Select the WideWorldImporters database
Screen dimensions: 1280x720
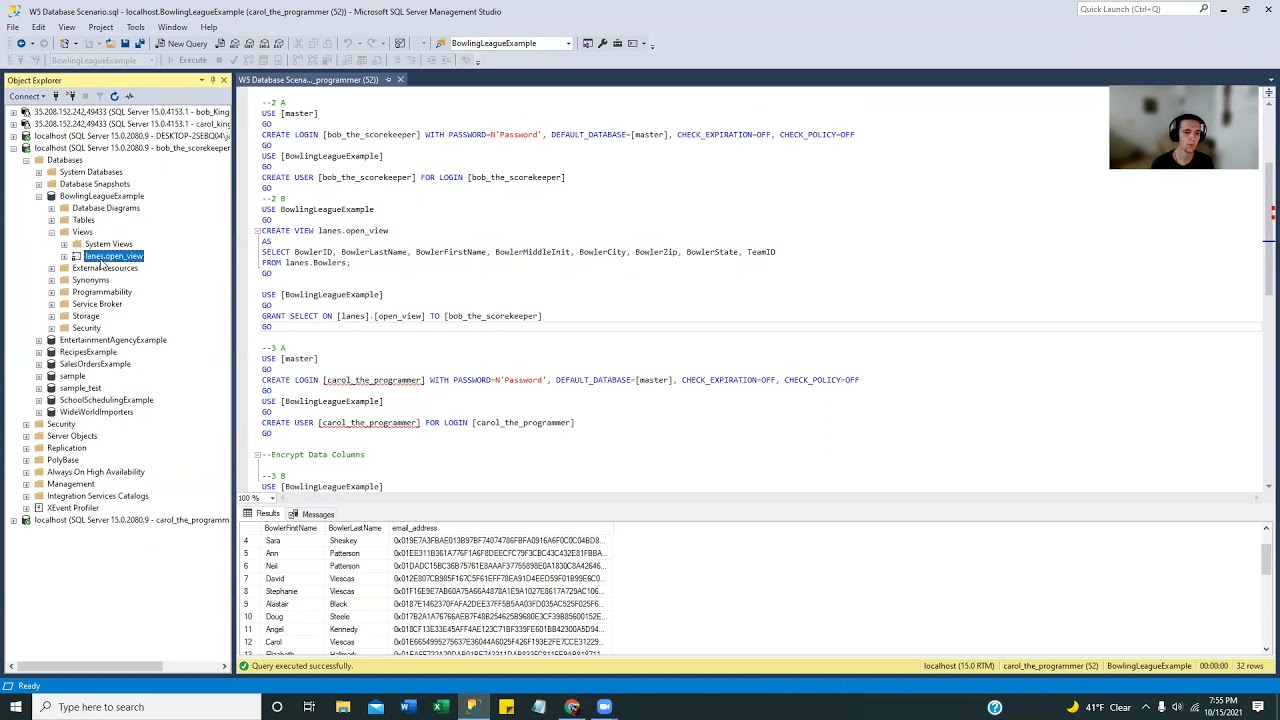point(96,412)
